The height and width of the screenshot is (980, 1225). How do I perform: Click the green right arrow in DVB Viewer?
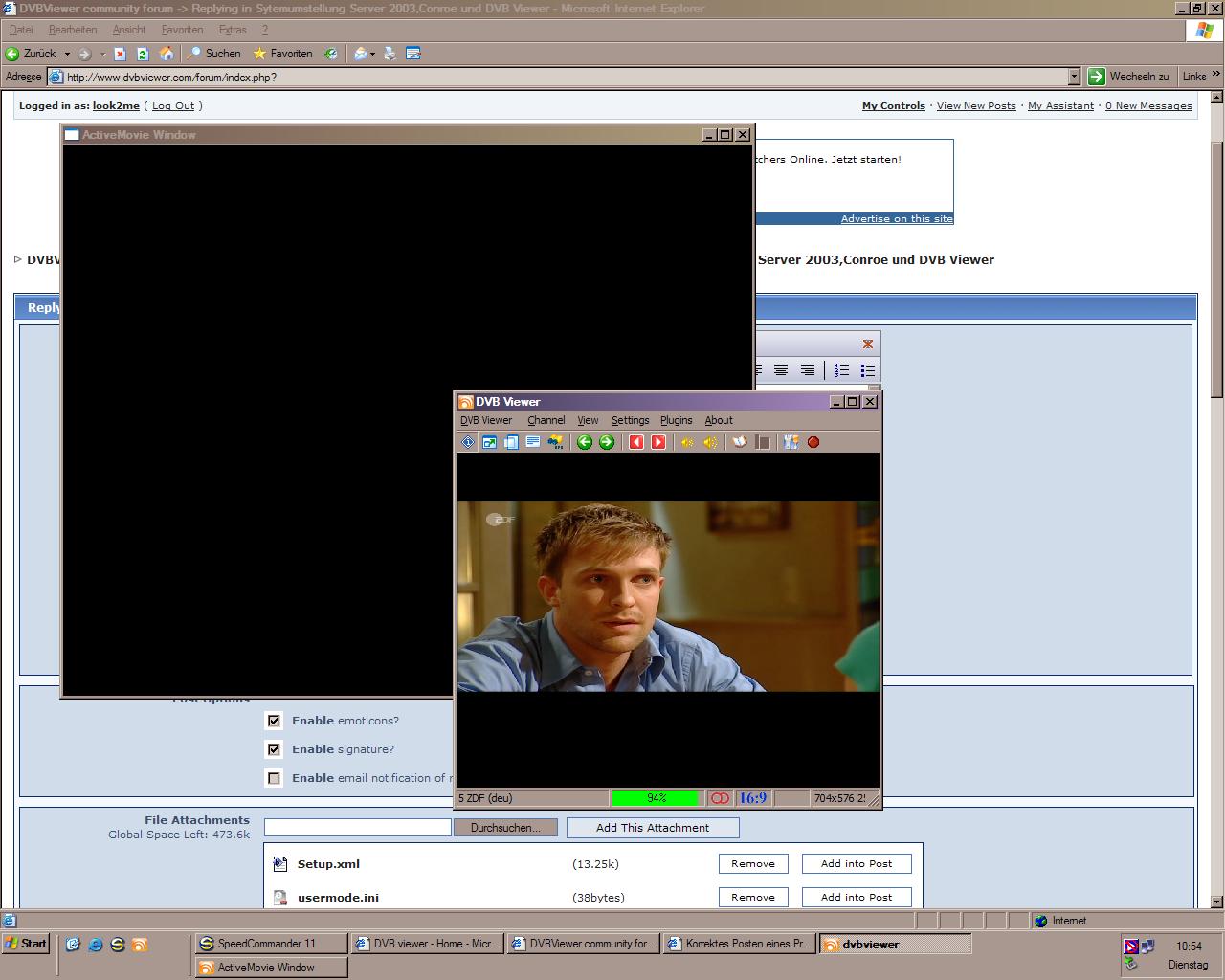(607, 442)
